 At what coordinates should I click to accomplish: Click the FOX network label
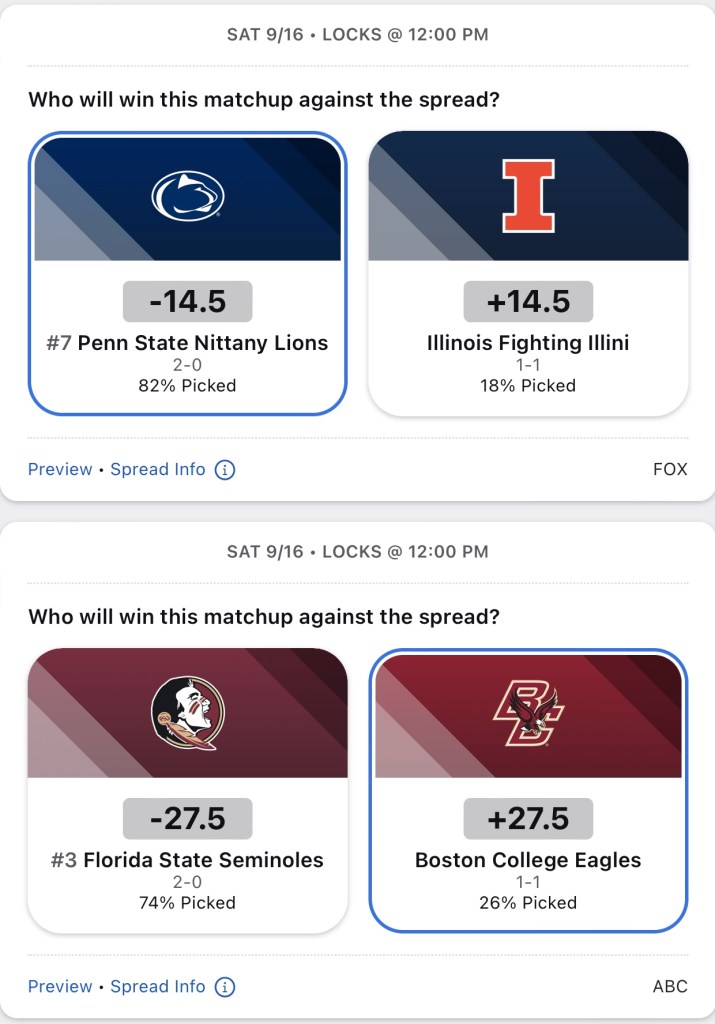click(669, 469)
